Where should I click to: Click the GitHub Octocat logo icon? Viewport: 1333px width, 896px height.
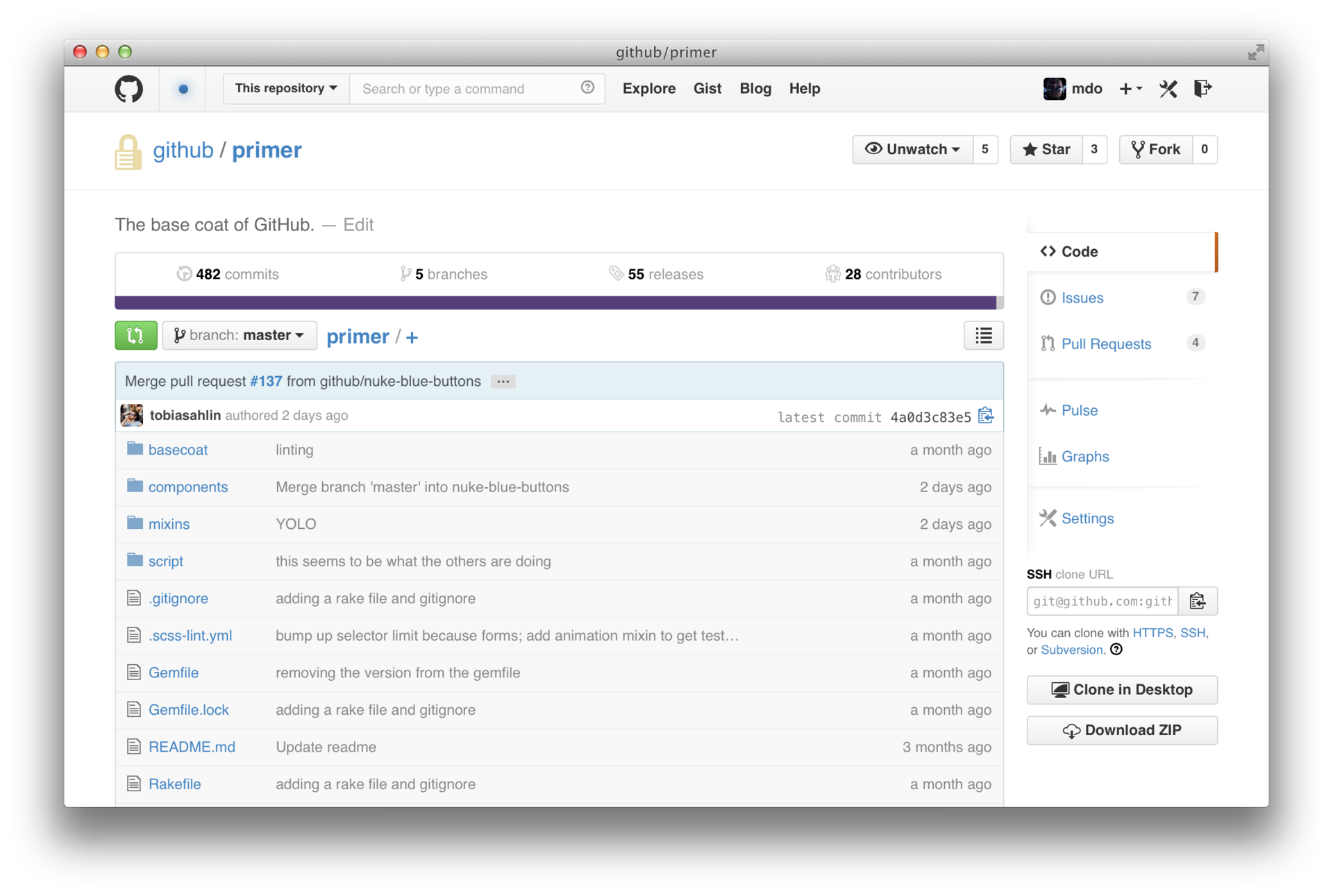pyautogui.click(x=128, y=88)
